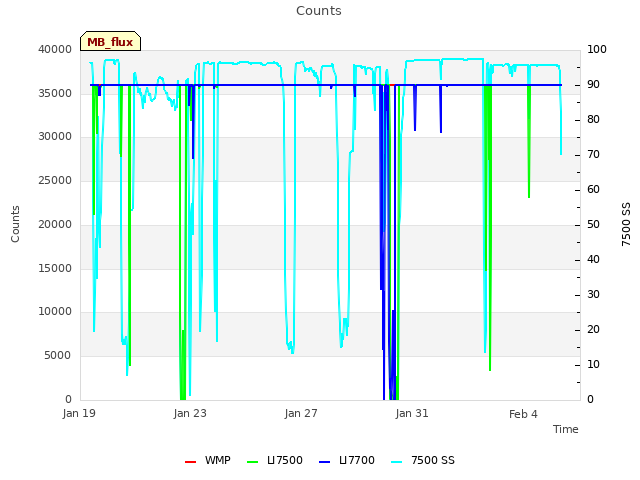The image size is (640, 480).
Task: Click the cyan 7500 SS legend swatch
Action: (397, 462)
